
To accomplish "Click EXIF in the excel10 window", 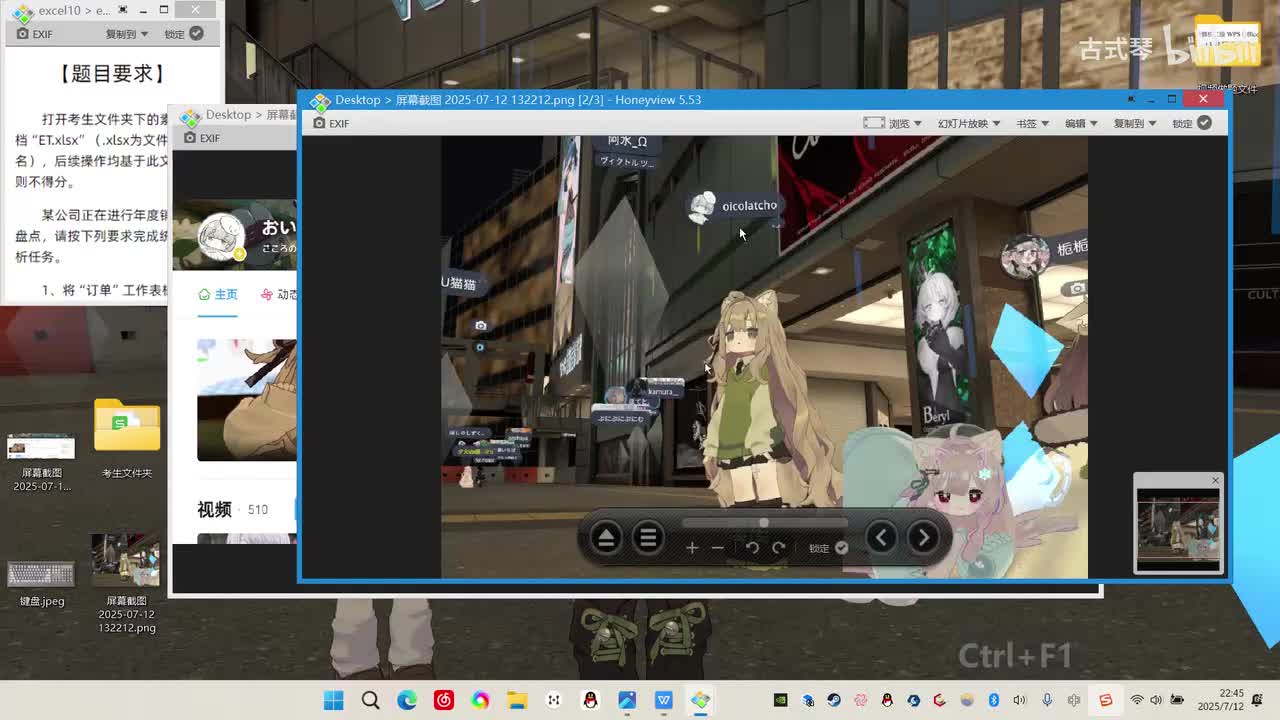I will coord(34,34).
